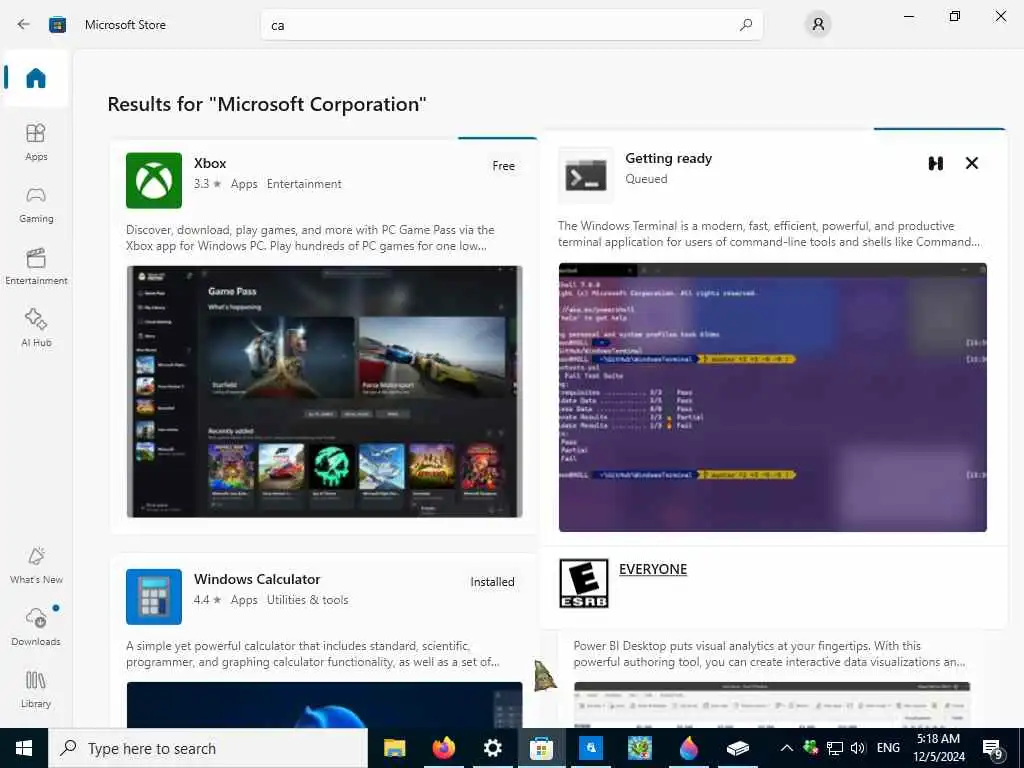Open the notification center icon
The image size is (1024, 768).
tap(993, 748)
